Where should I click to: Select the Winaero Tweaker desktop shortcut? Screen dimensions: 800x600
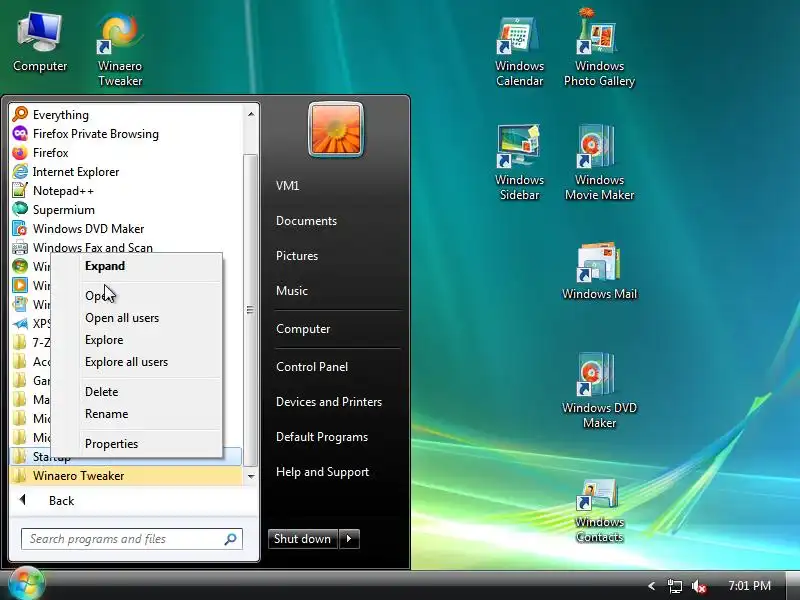coord(120,50)
